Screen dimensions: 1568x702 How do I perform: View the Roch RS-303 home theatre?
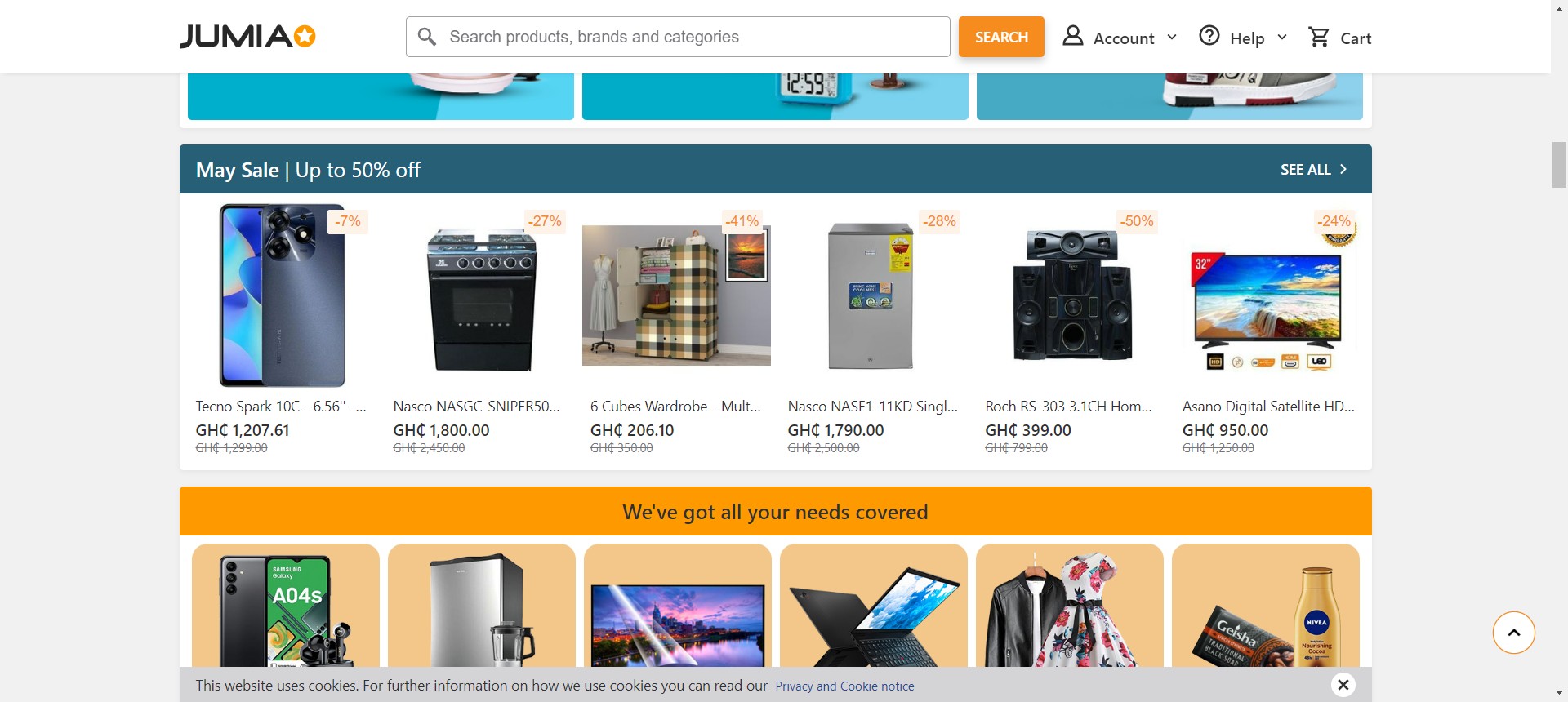[1071, 331]
